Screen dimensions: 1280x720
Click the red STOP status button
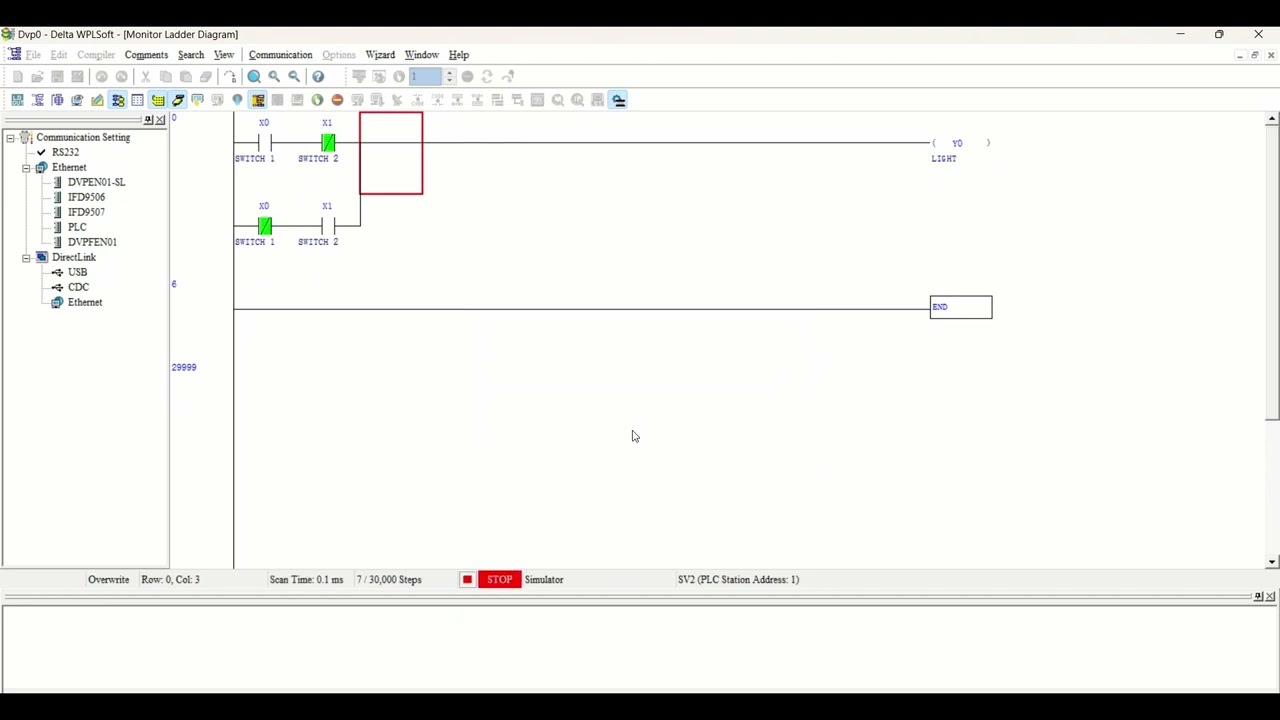(x=500, y=580)
